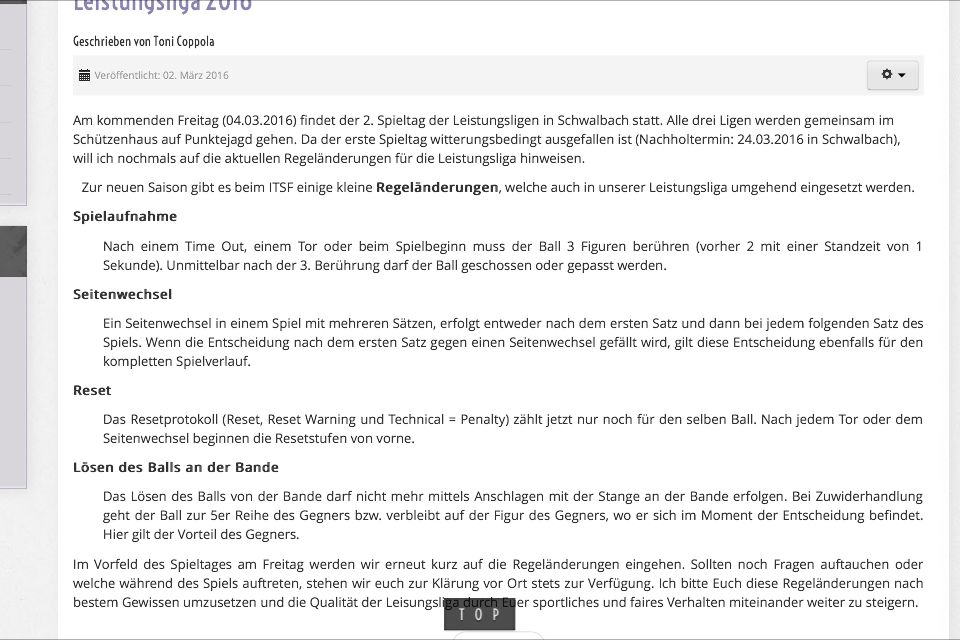Open the gear options dropdown
The image size is (960, 640).
tap(892, 75)
